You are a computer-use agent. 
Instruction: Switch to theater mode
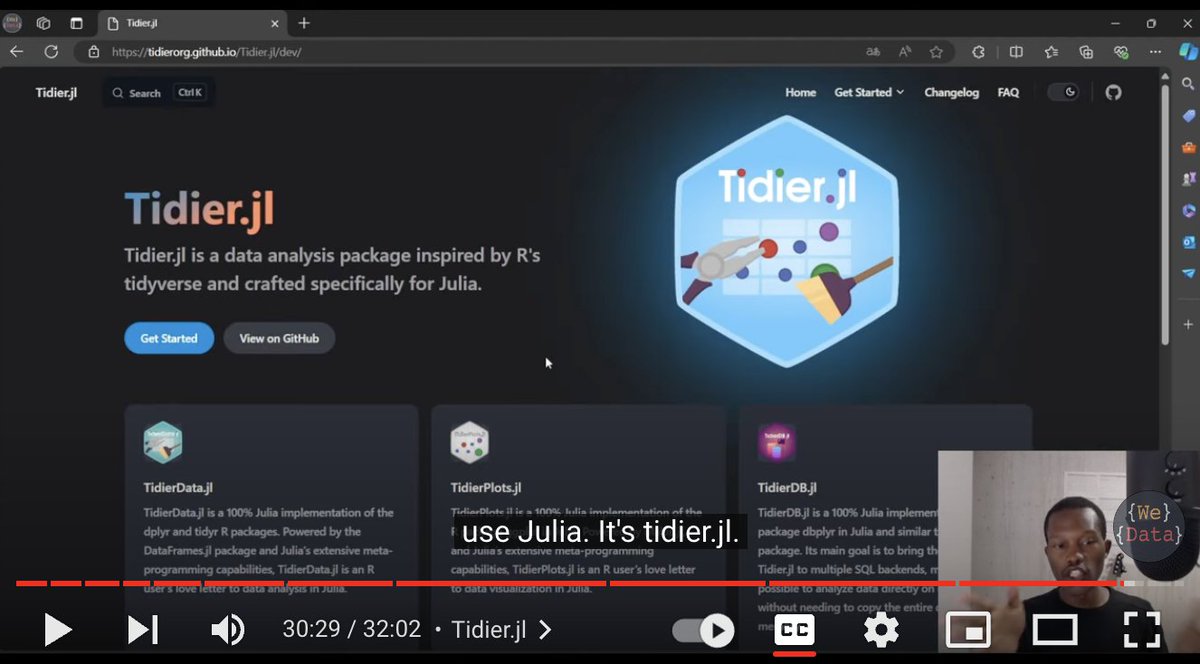click(1055, 630)
